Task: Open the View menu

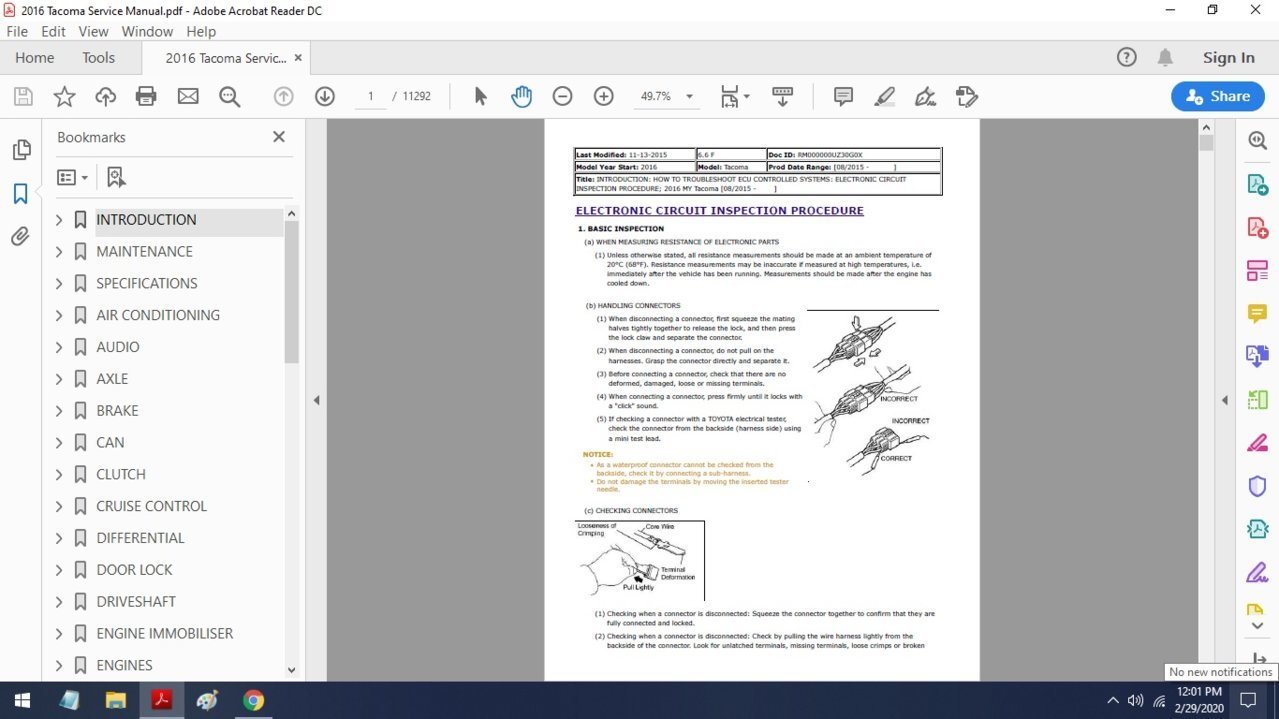Action: click(93, 31)
